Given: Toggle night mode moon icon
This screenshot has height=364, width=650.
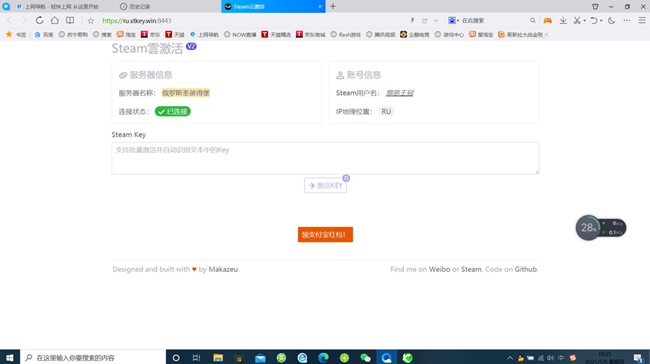Looking at the screenshot, I should pos(611,20).
